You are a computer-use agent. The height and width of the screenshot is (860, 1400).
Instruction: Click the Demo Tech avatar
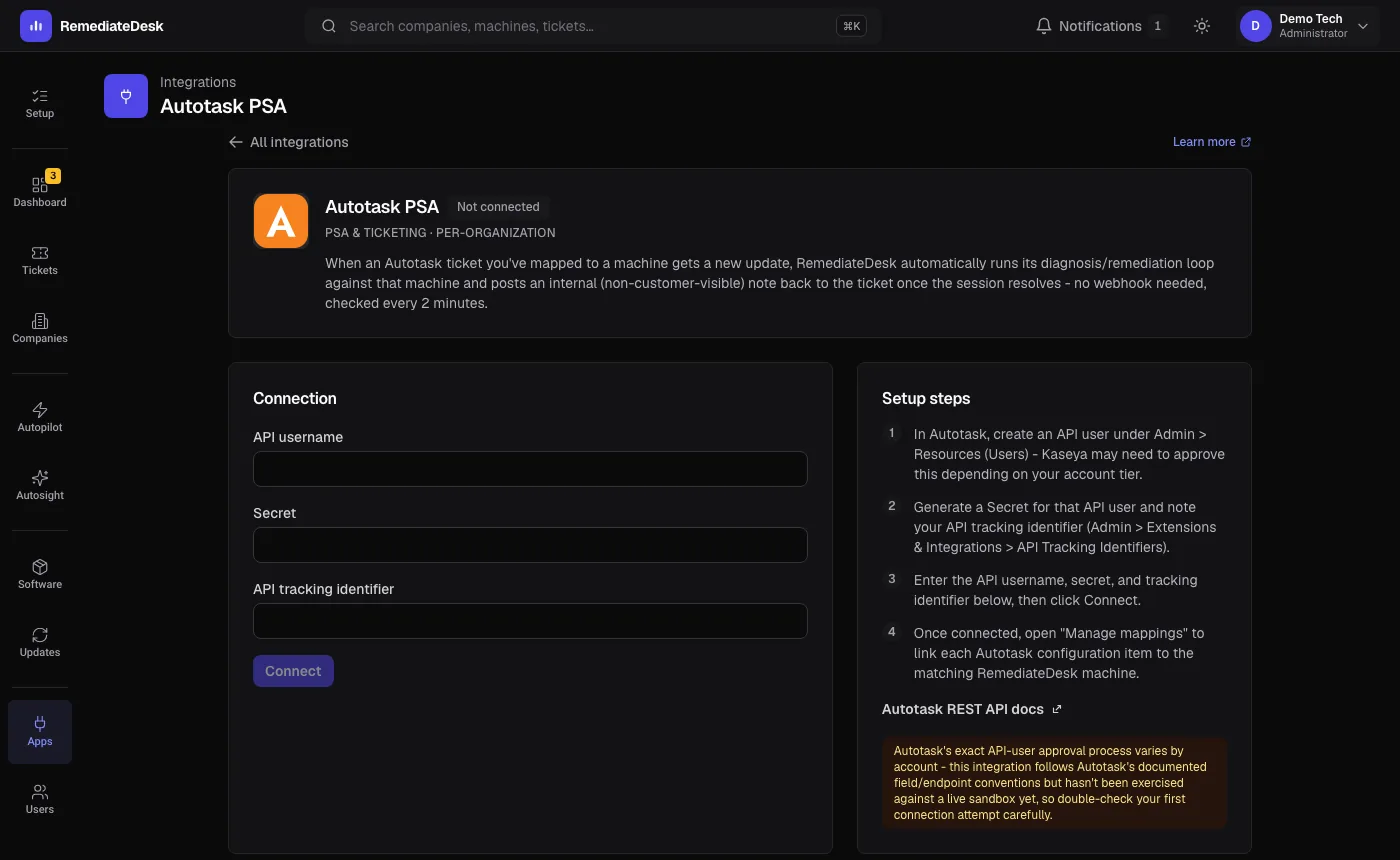point(1256,26)
